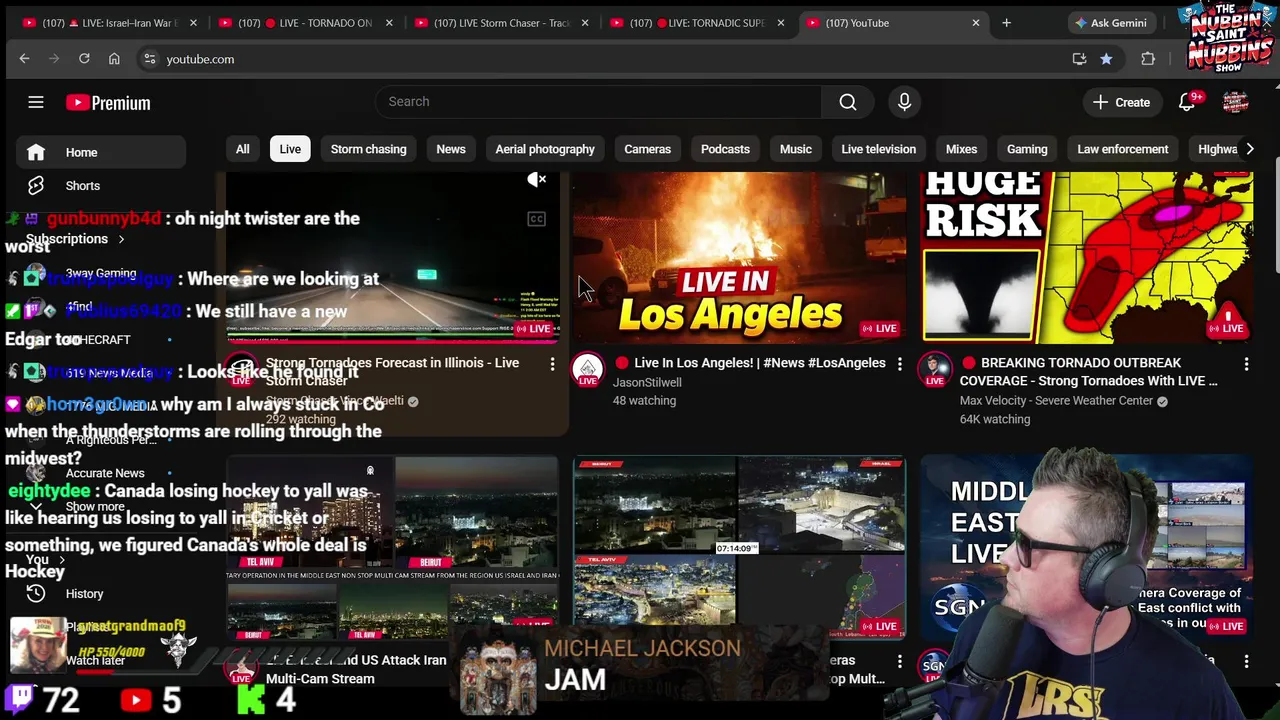Open Max Velocity channel link

click(1056, 401)
